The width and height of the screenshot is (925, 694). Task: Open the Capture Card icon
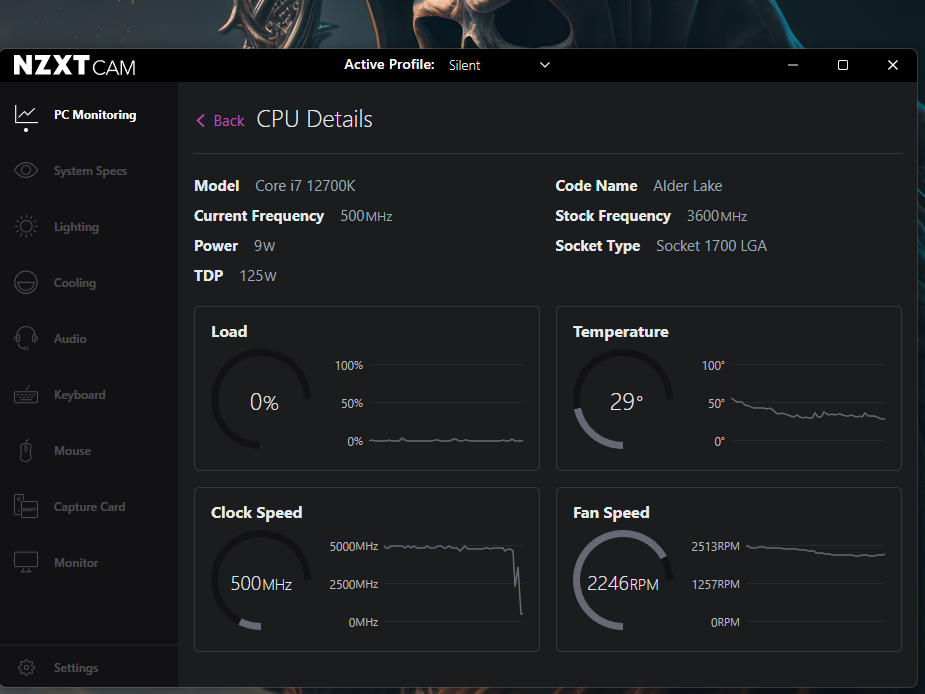pos(26,507)
